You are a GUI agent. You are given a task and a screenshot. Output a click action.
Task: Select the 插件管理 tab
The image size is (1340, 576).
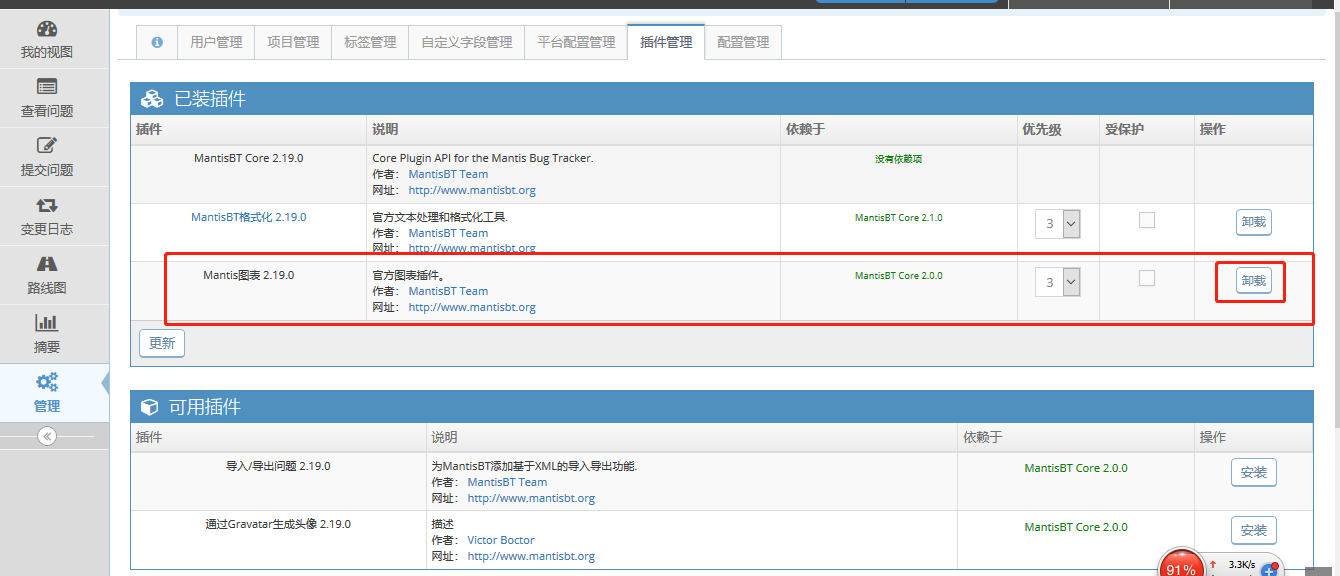click(666, 42)
